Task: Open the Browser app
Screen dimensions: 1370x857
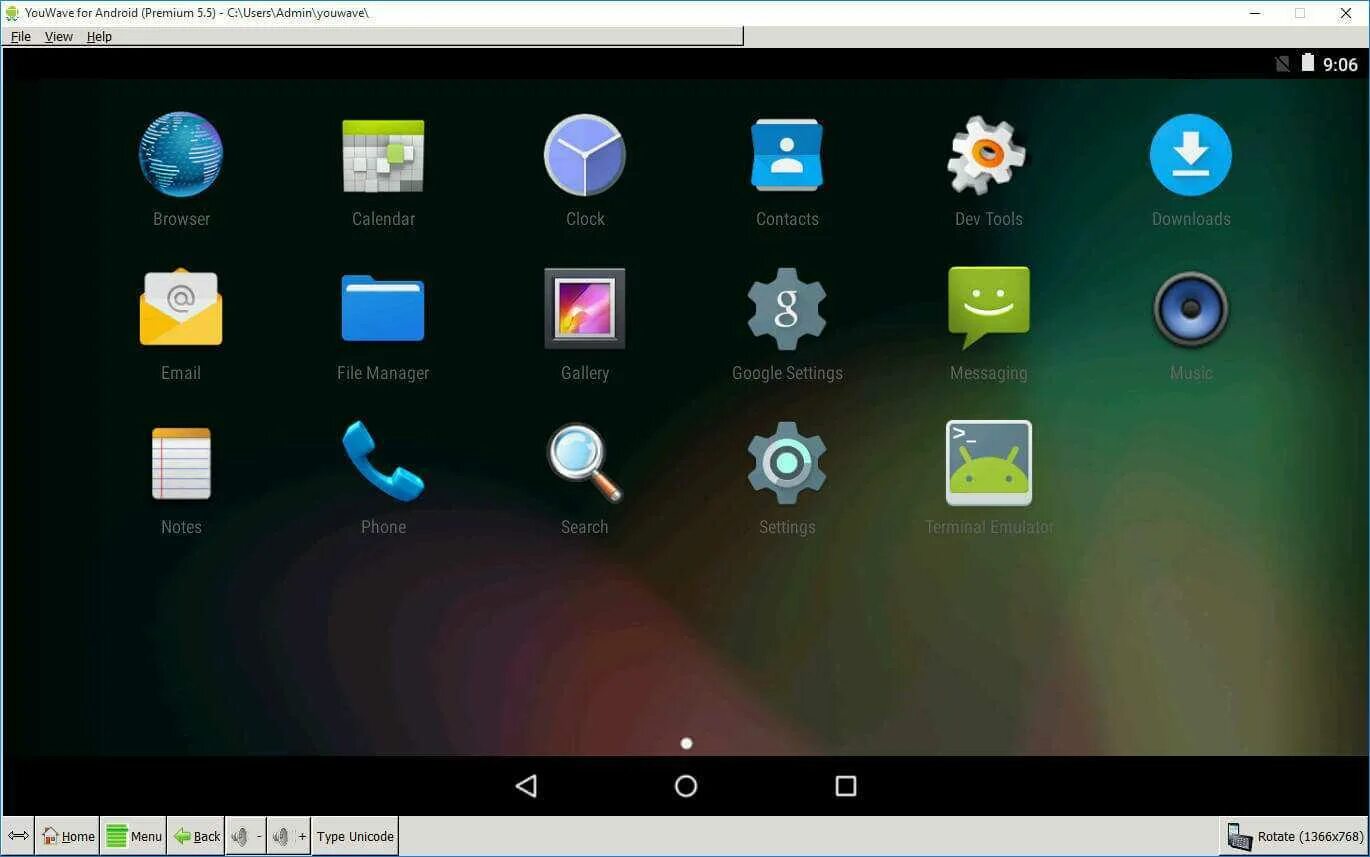Action: [x=181, y=155]
